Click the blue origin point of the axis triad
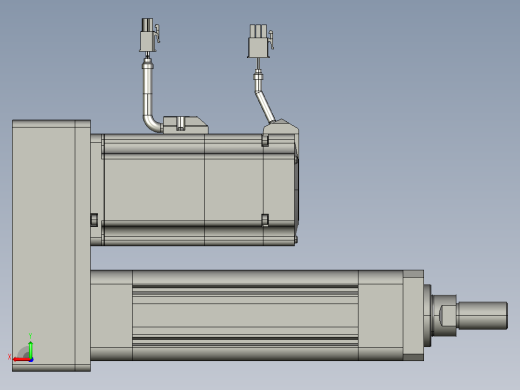The width and height of the screenshot is (520, 390). pos(31,360)
